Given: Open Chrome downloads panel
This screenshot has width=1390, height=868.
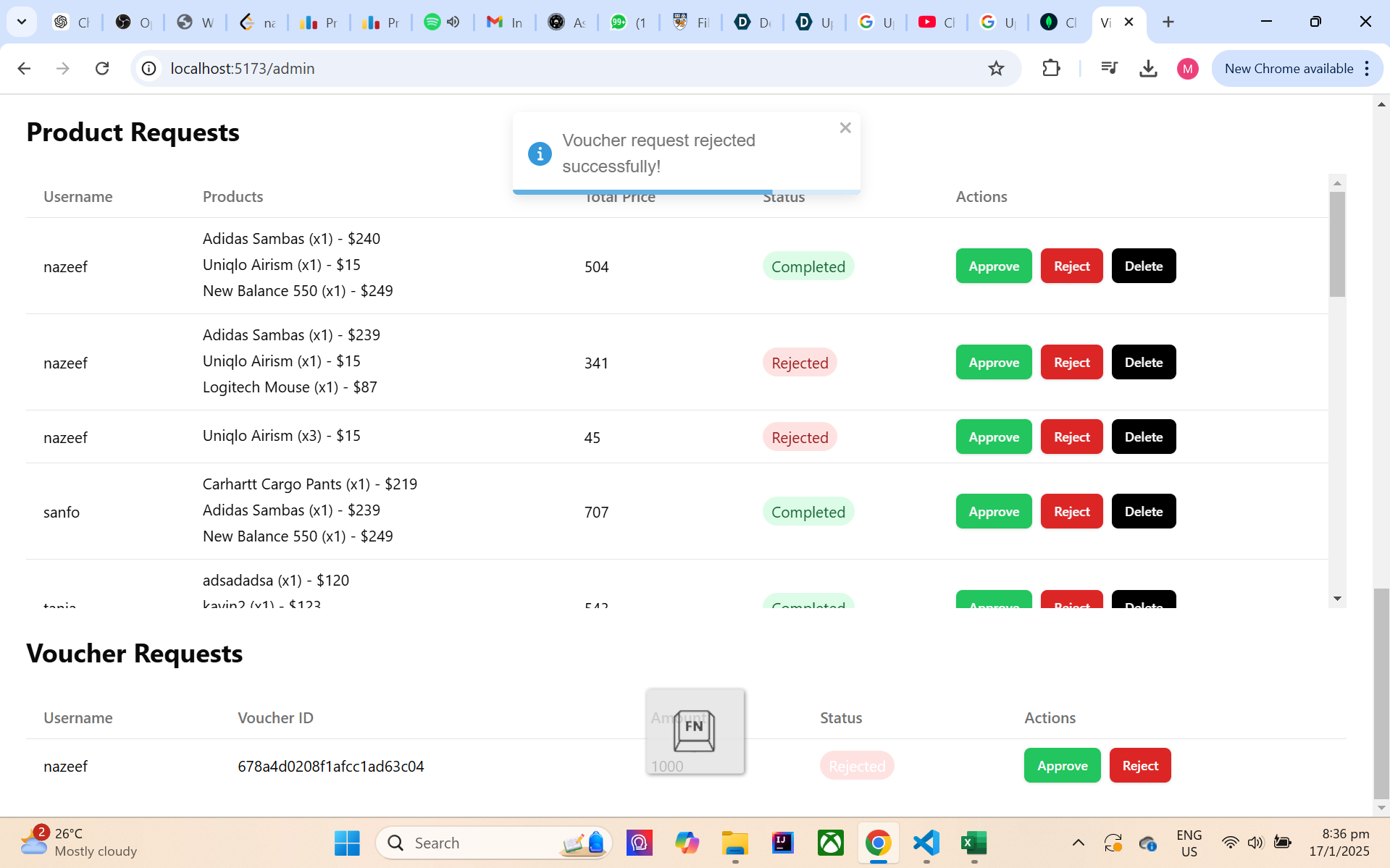Looking at the screenshot, I should [1148, 69].
